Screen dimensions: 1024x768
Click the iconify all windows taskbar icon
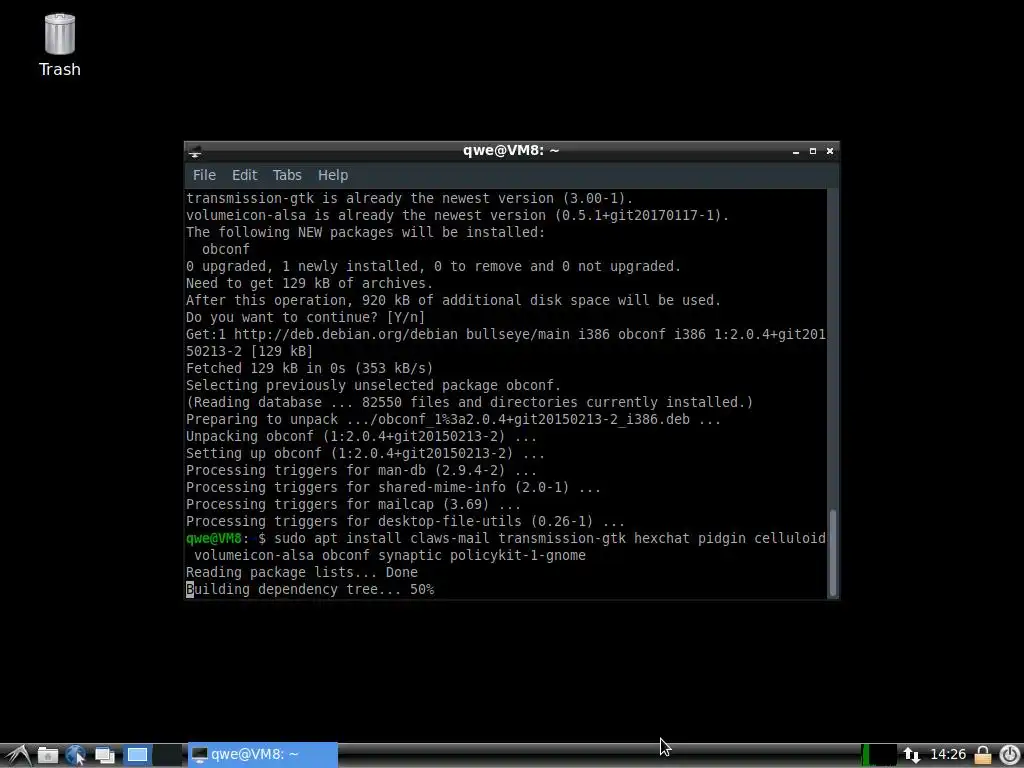pyautogui.click(x=104, y=755)
